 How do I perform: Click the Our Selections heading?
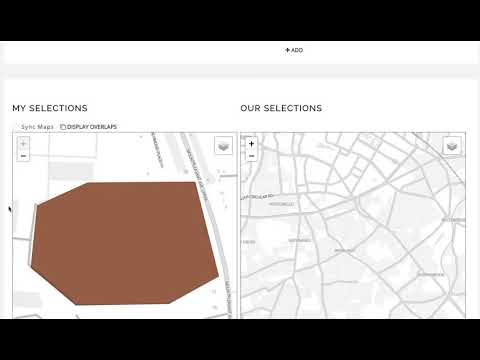pyautogui.click(x=281, y=108)
